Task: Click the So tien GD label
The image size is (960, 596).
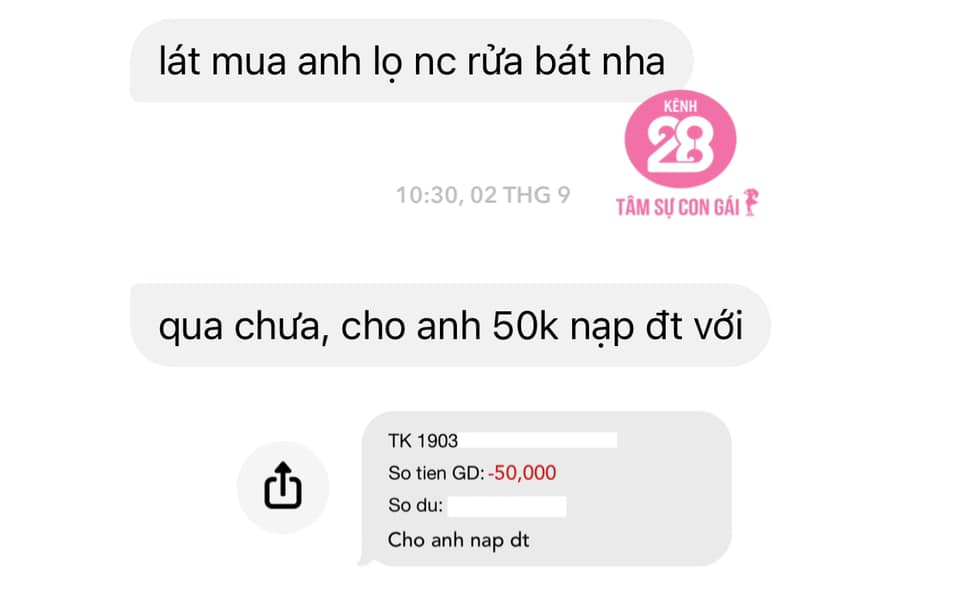Action: click(437, 473)
